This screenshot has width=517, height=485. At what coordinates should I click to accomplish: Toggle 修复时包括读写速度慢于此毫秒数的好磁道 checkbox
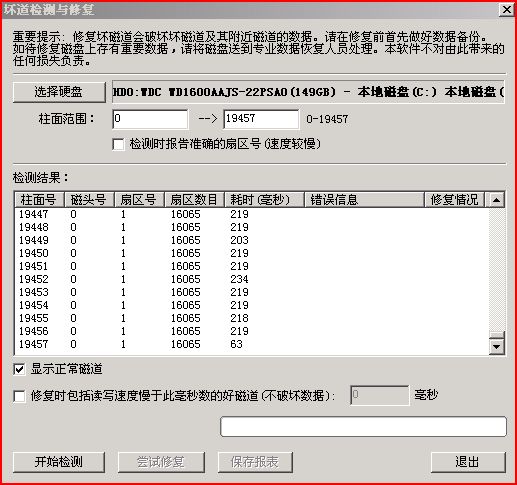tap(19, 396)
